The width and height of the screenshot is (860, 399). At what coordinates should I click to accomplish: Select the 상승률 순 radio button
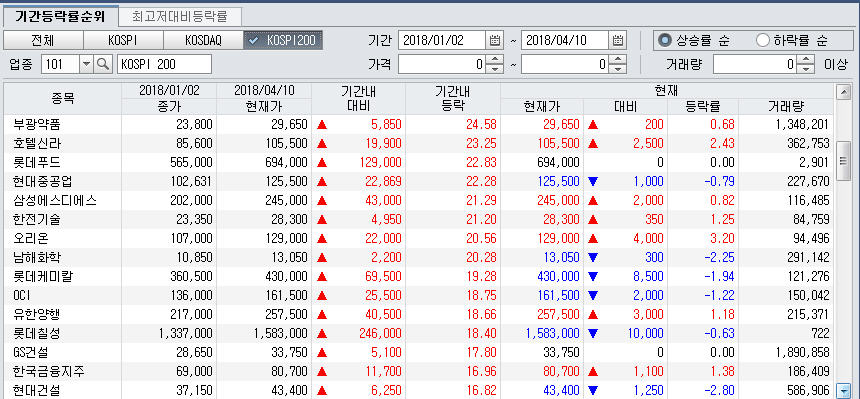[665, 40]
